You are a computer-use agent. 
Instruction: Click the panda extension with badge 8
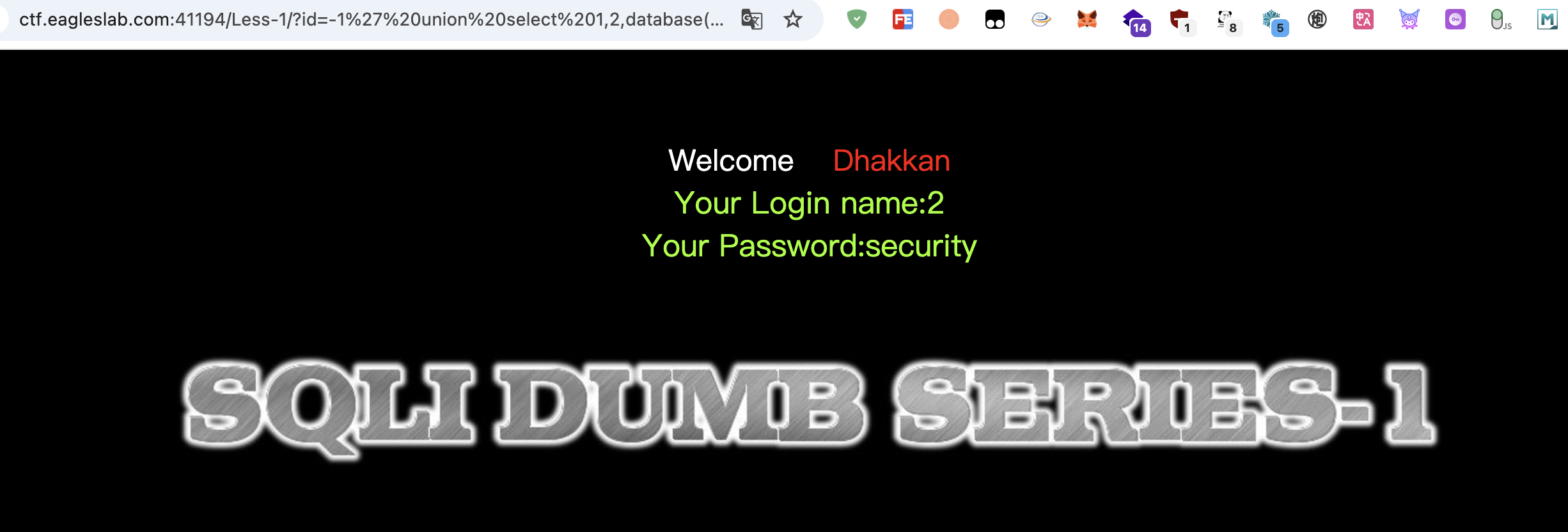pyautogui.click(x=1228, y=22)
